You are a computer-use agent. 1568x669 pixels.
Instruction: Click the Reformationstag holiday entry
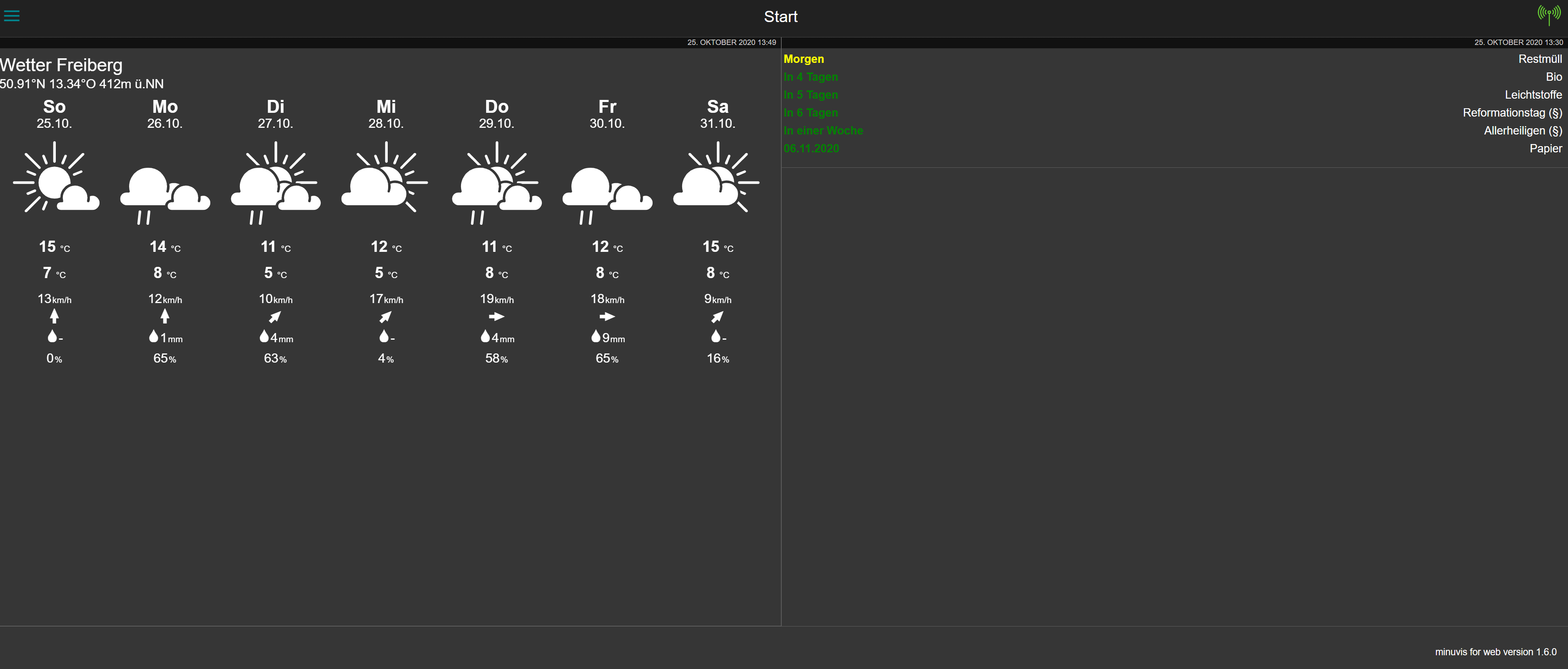[x=1512, y=113]
